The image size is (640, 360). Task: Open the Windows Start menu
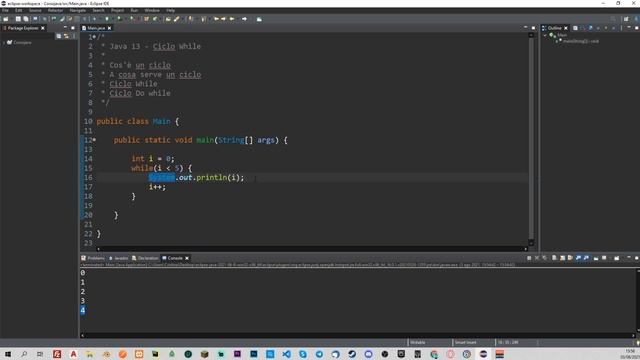pyautogui.click(x=8, y=354)
